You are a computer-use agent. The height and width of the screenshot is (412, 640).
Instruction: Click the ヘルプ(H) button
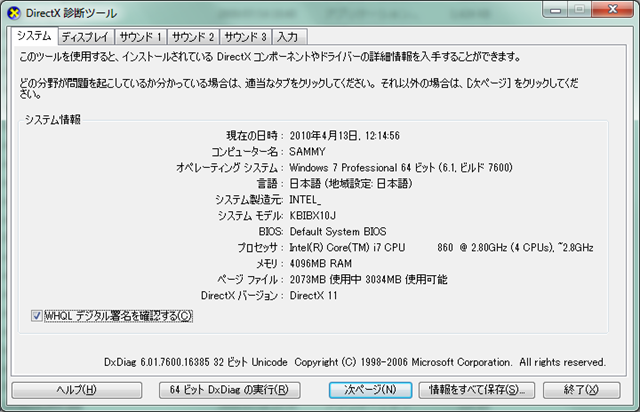[x=77, y=390]
